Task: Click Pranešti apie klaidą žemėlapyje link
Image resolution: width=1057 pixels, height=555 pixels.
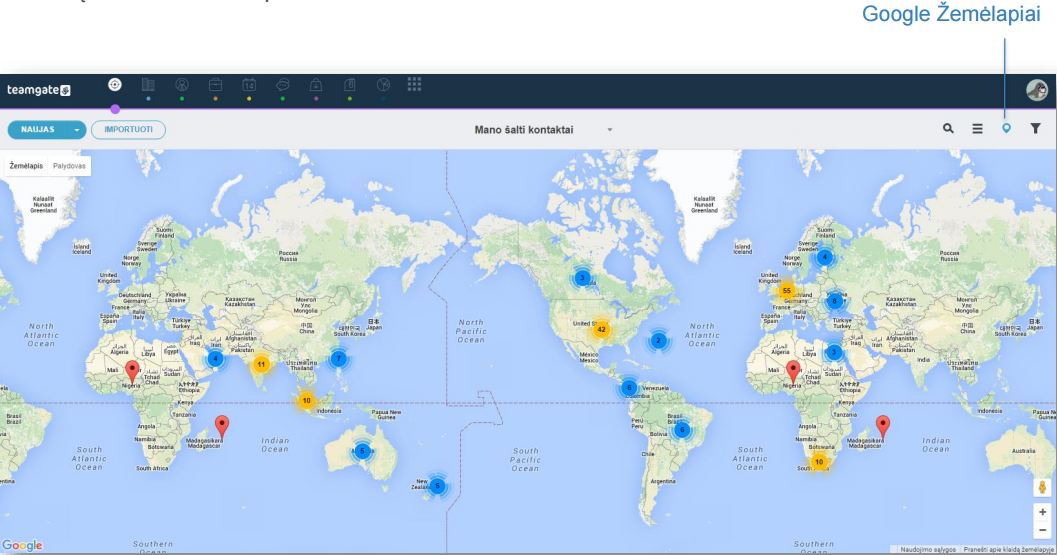Action: [x=1008, y=550]
